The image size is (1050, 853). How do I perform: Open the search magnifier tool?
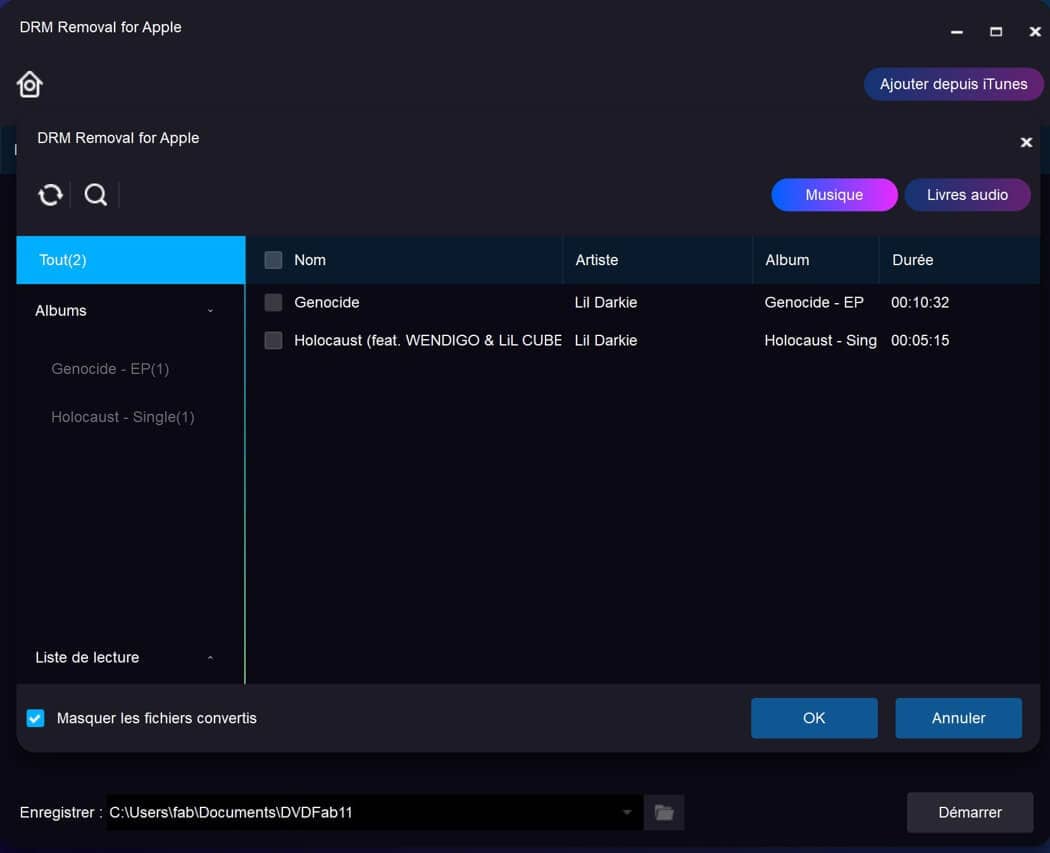tap(96, 195)
